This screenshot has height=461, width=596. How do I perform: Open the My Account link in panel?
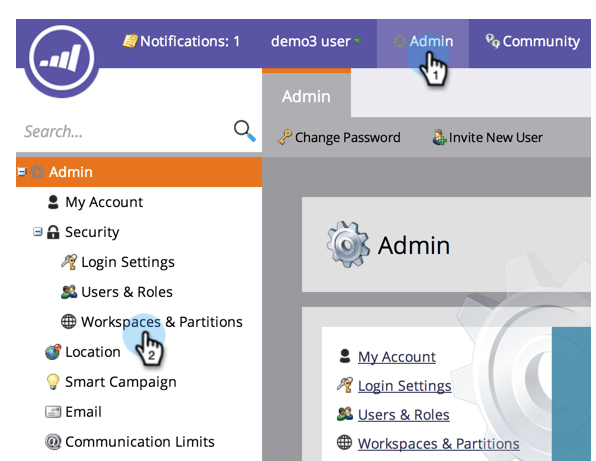tap(396, 357)
